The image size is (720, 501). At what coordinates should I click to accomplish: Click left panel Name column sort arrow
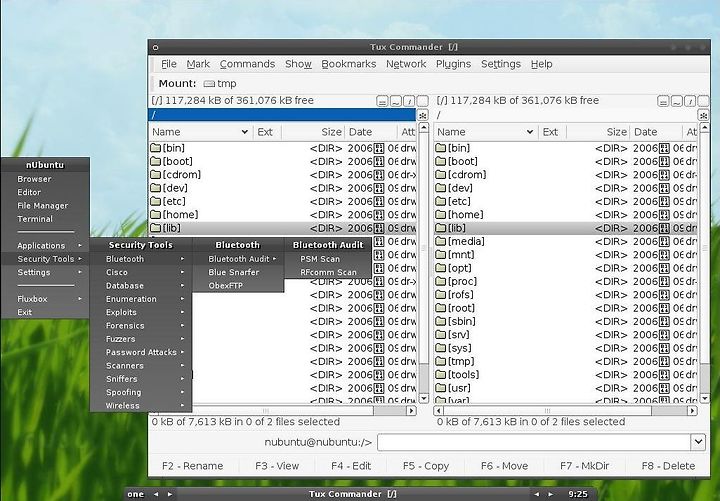245,132
